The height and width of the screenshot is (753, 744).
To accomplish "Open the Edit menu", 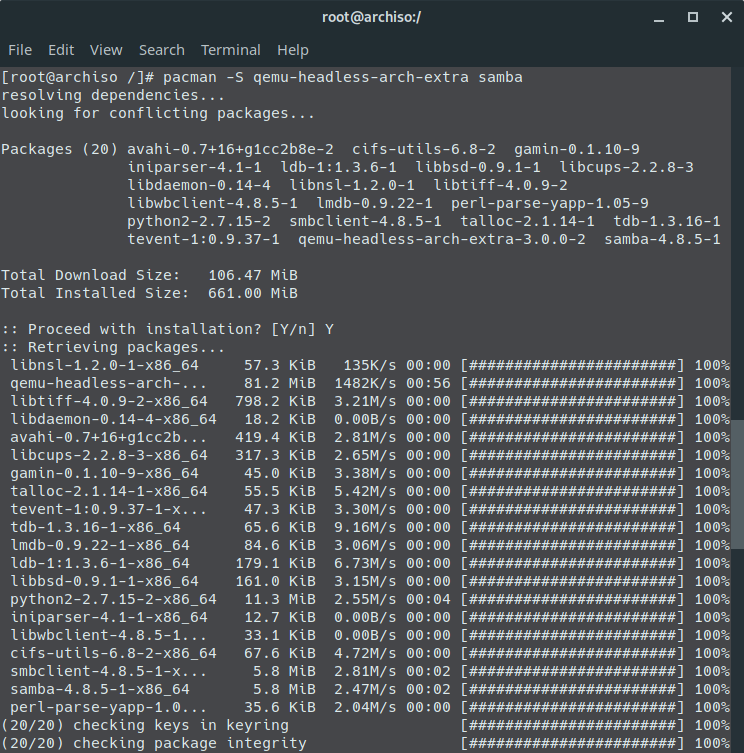I will tap(61, 50).
